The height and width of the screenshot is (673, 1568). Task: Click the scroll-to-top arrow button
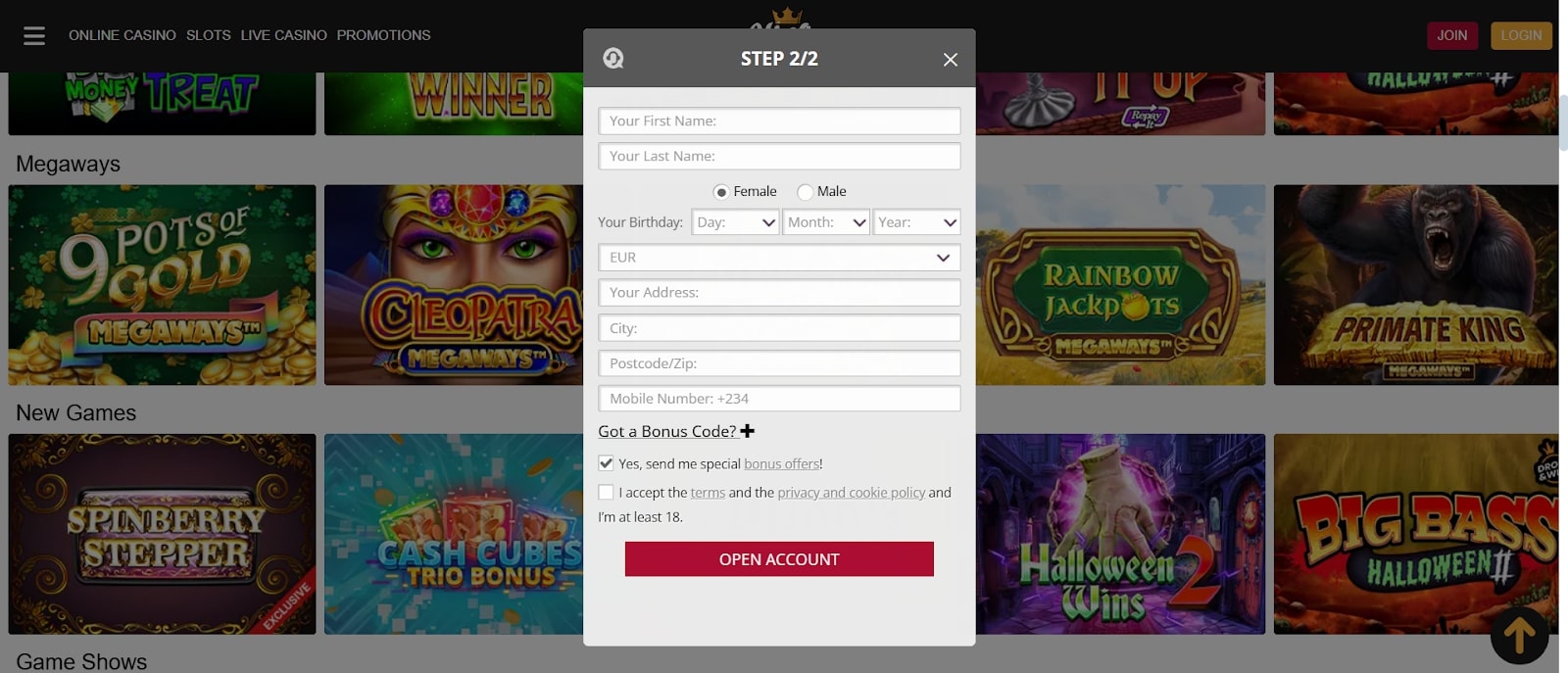pyautogui.click(x=1519, y=636)
